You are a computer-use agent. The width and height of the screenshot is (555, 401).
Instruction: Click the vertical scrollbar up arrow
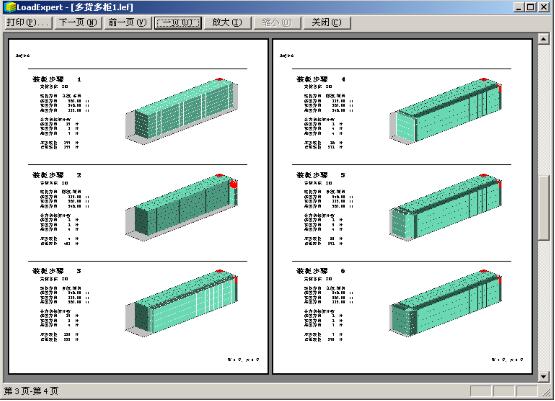(x=543, y=39)
